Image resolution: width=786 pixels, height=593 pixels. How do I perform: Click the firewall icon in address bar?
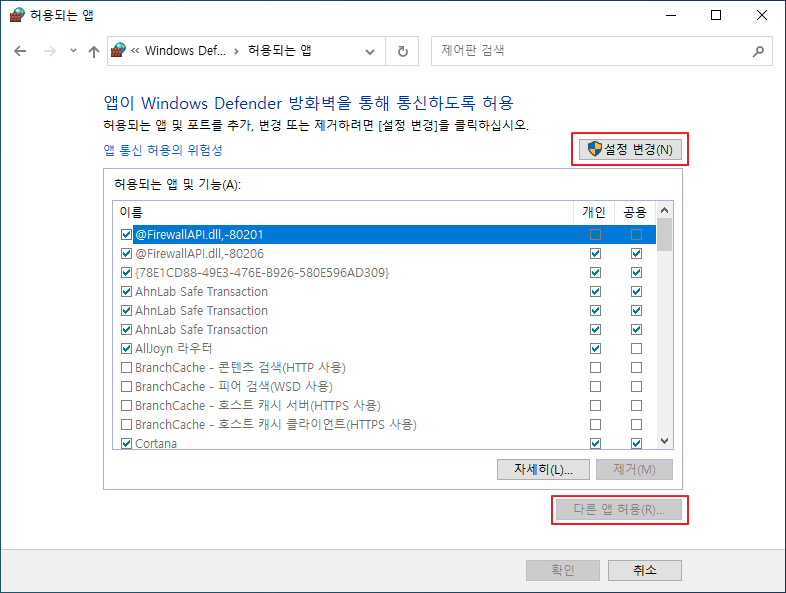(118, 50)
